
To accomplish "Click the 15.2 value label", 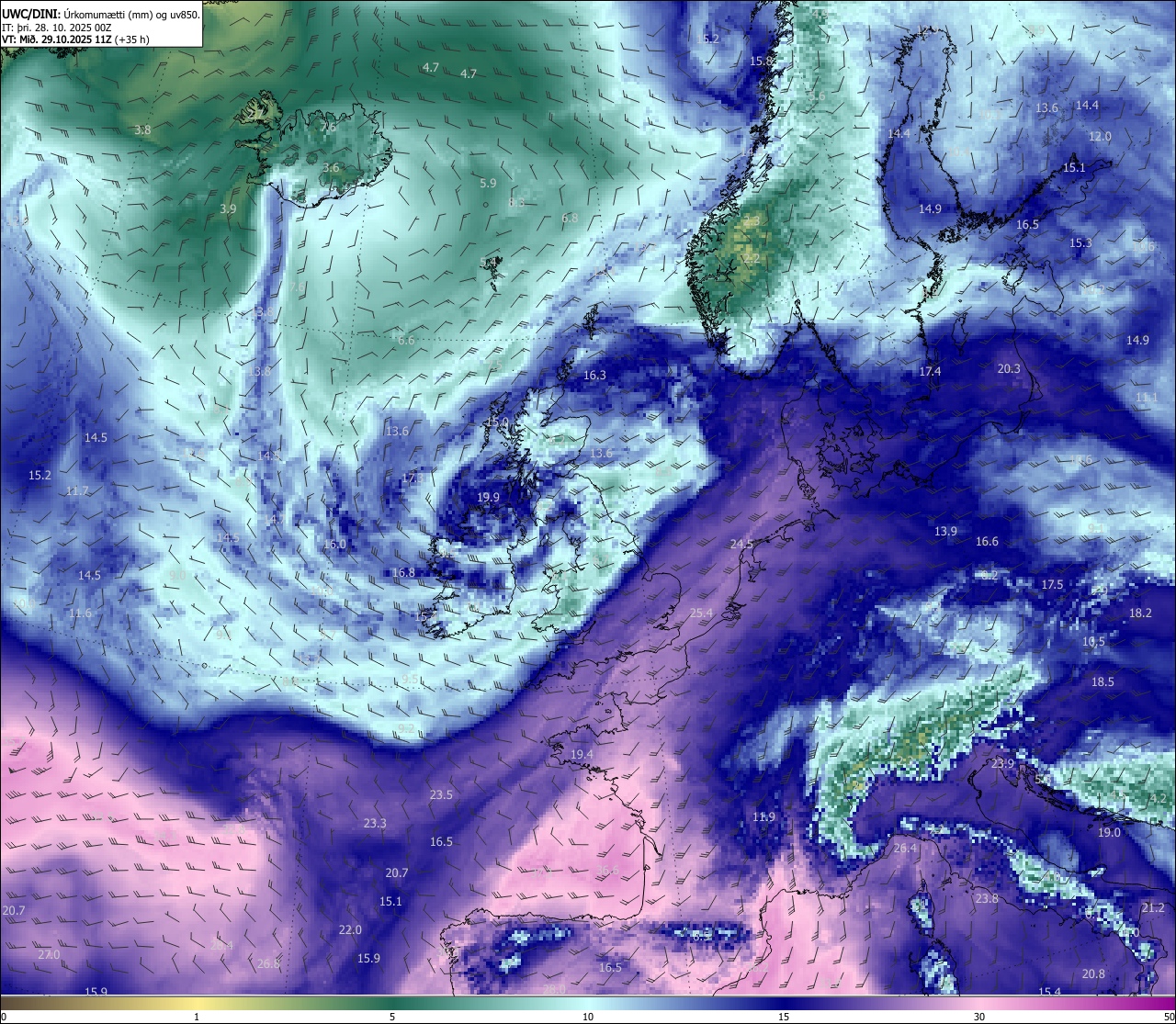I will tap(40, 475).
